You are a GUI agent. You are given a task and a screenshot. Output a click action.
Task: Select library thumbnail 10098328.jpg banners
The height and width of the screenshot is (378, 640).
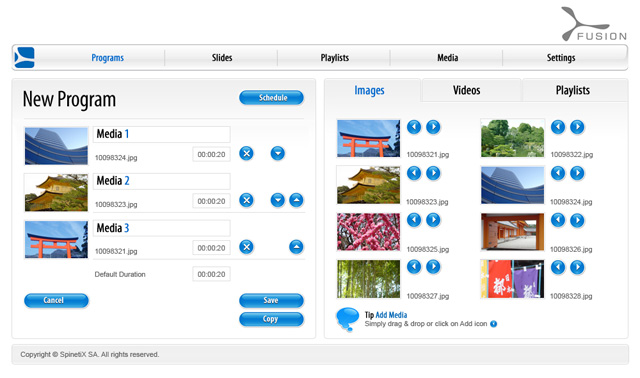[513, 279]
